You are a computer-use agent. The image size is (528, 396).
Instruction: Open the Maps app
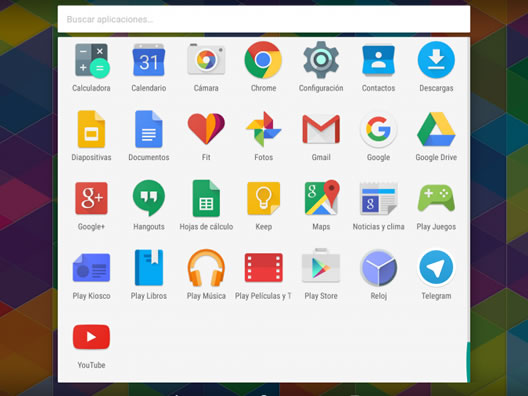pyautogui.click(x=322, y=198)
